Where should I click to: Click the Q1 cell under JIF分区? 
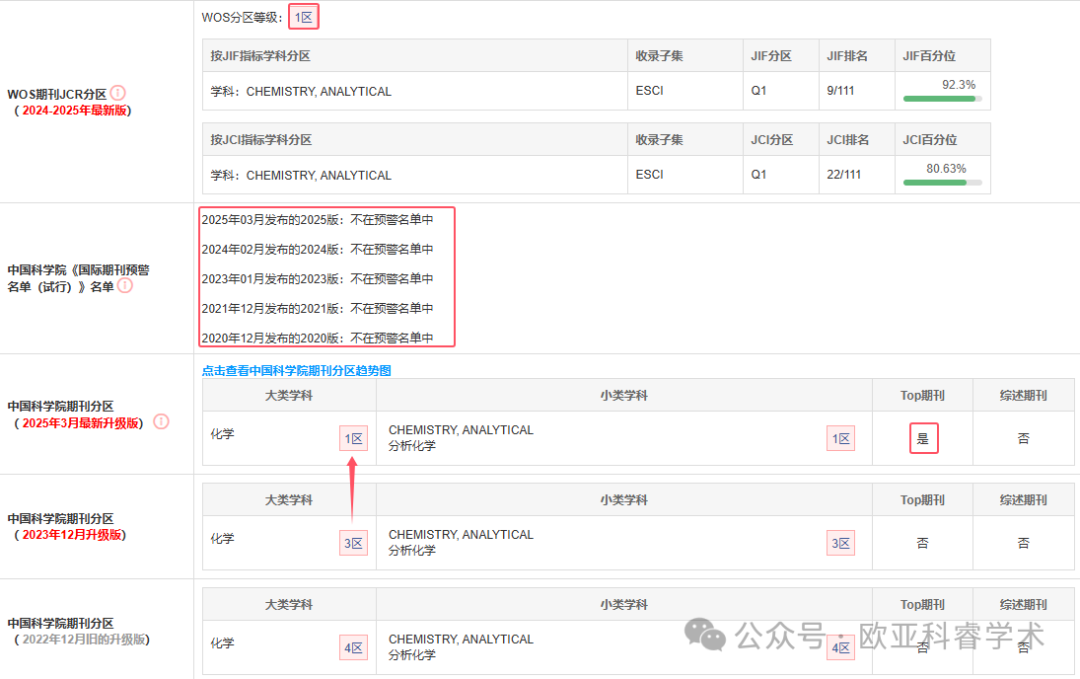tap(758, 91)
